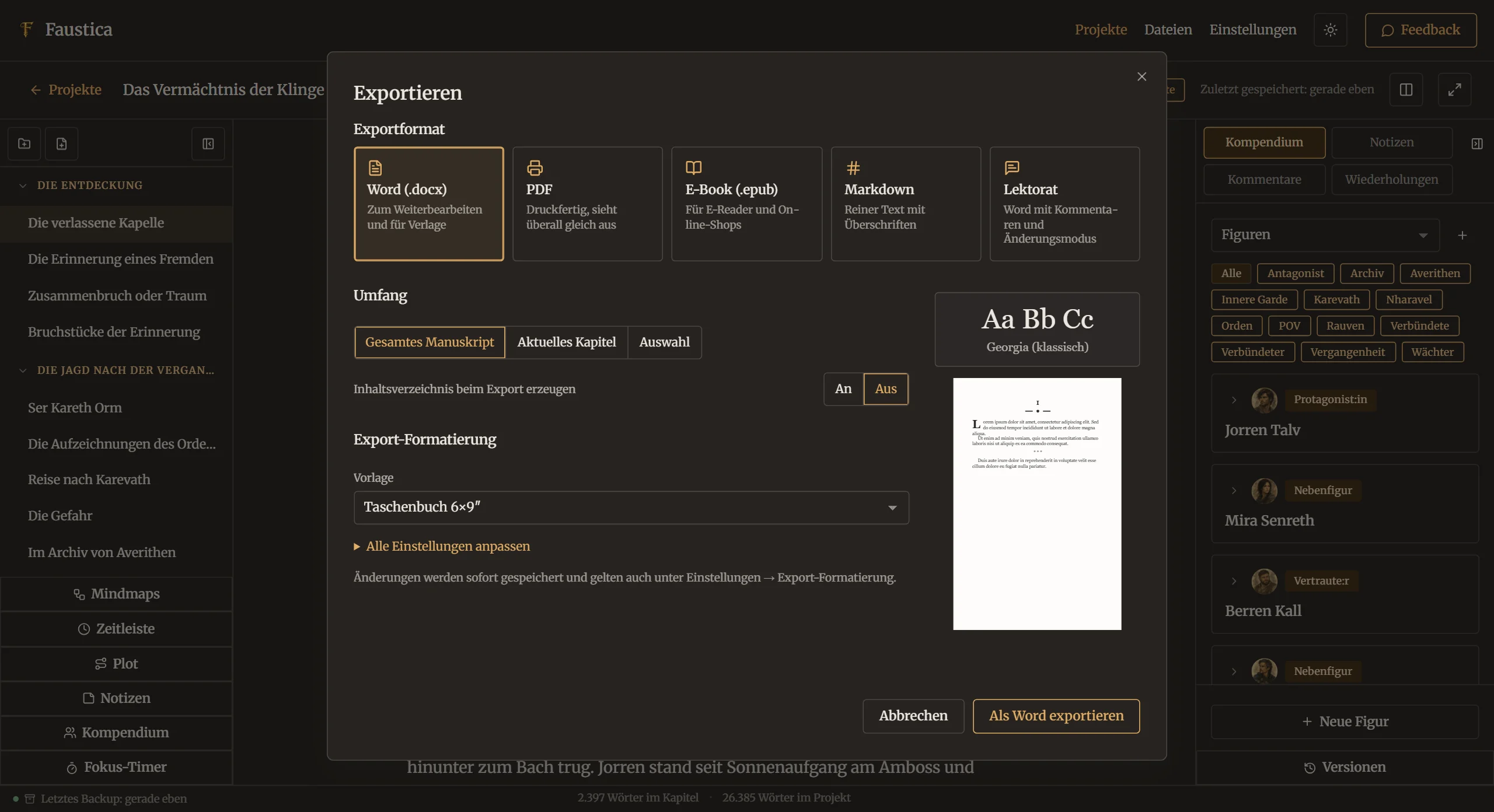Viewport: 1494px width, 812px height.
Task: Click the Feedback button
Action: click(x=1420, y=30)
